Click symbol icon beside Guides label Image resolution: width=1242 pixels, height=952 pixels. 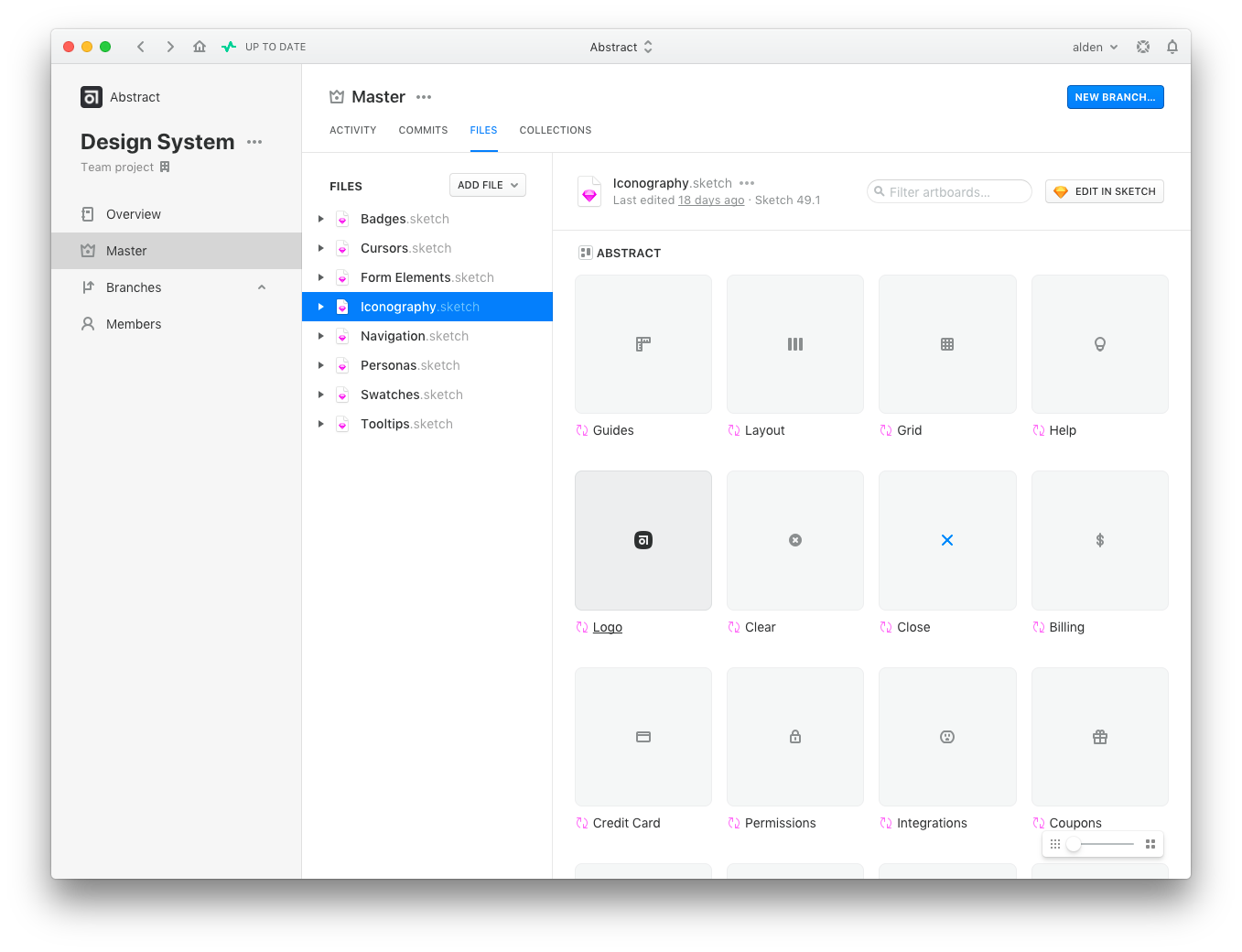(582, 430)
